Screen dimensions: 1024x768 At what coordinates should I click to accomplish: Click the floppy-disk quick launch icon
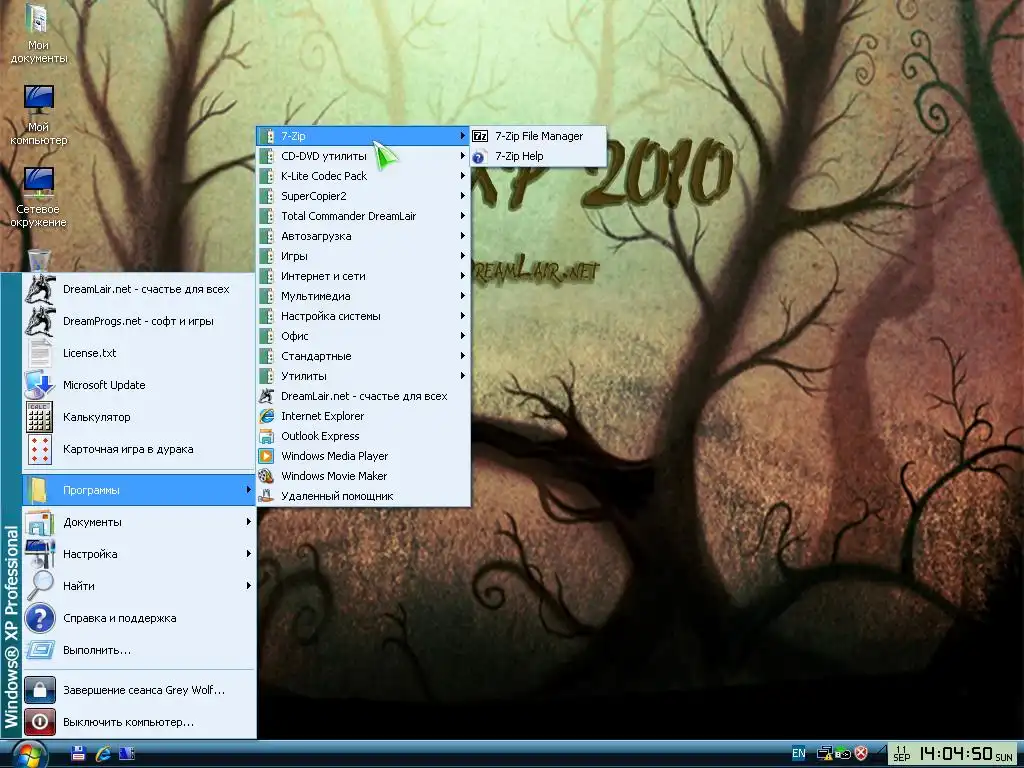pos(78,753)
